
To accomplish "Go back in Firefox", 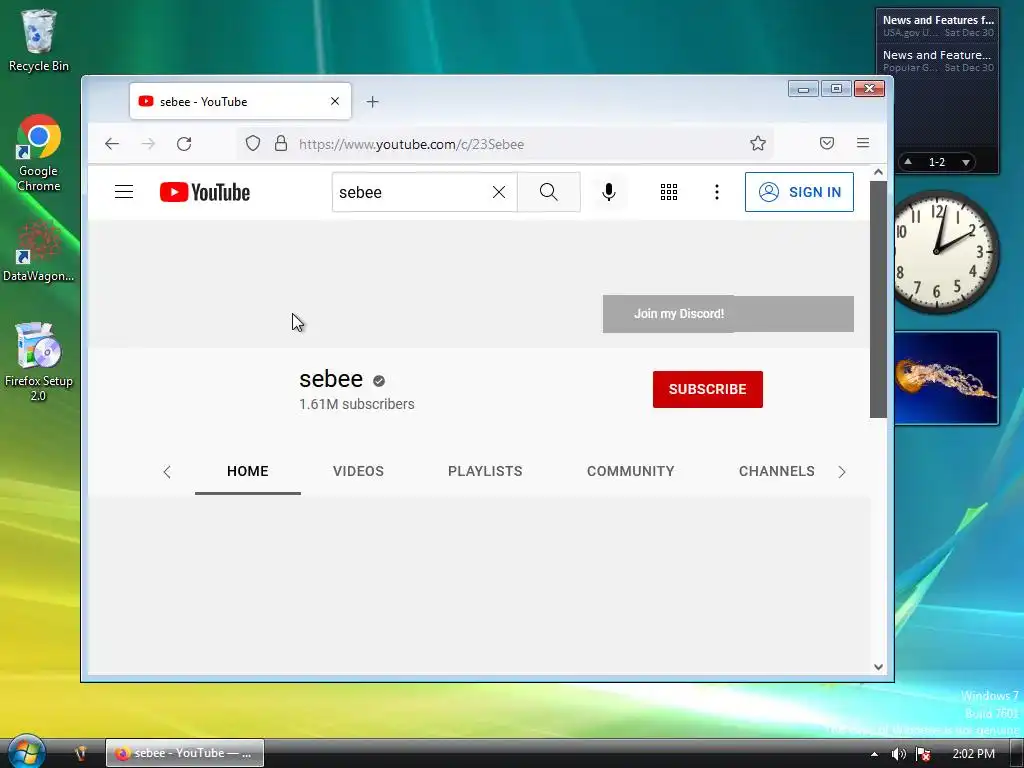I will tap(112, 144).
